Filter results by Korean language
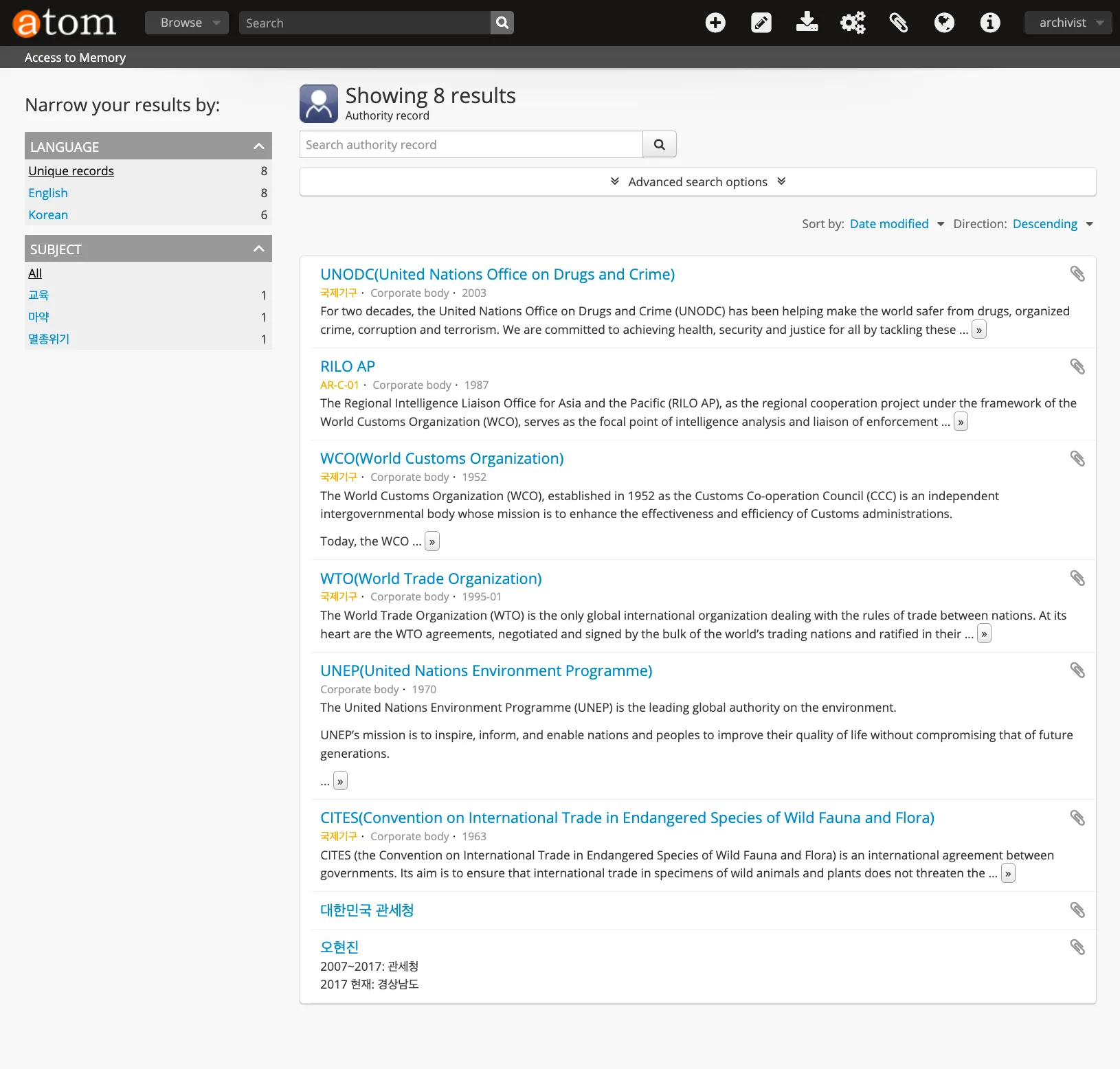This screenshot has width=1120, height=1069. (x=48, y=215)
